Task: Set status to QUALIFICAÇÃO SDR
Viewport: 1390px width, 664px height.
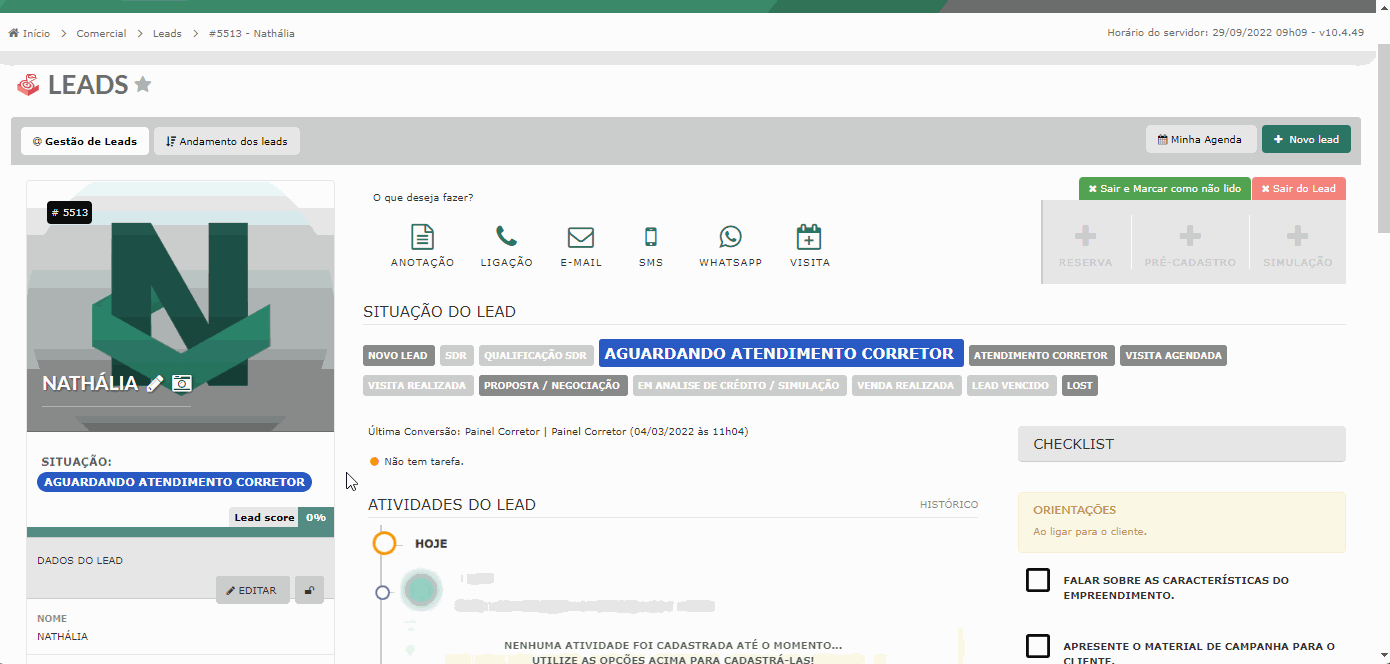Action: pos(535,355)
